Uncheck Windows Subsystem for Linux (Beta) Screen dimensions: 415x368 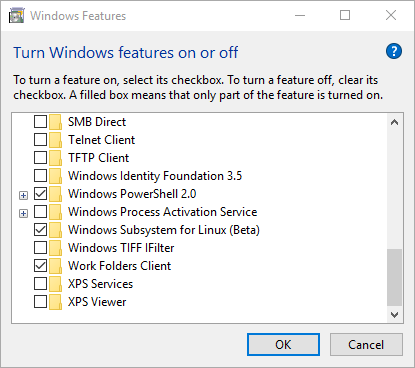click(x=40, y=230)
